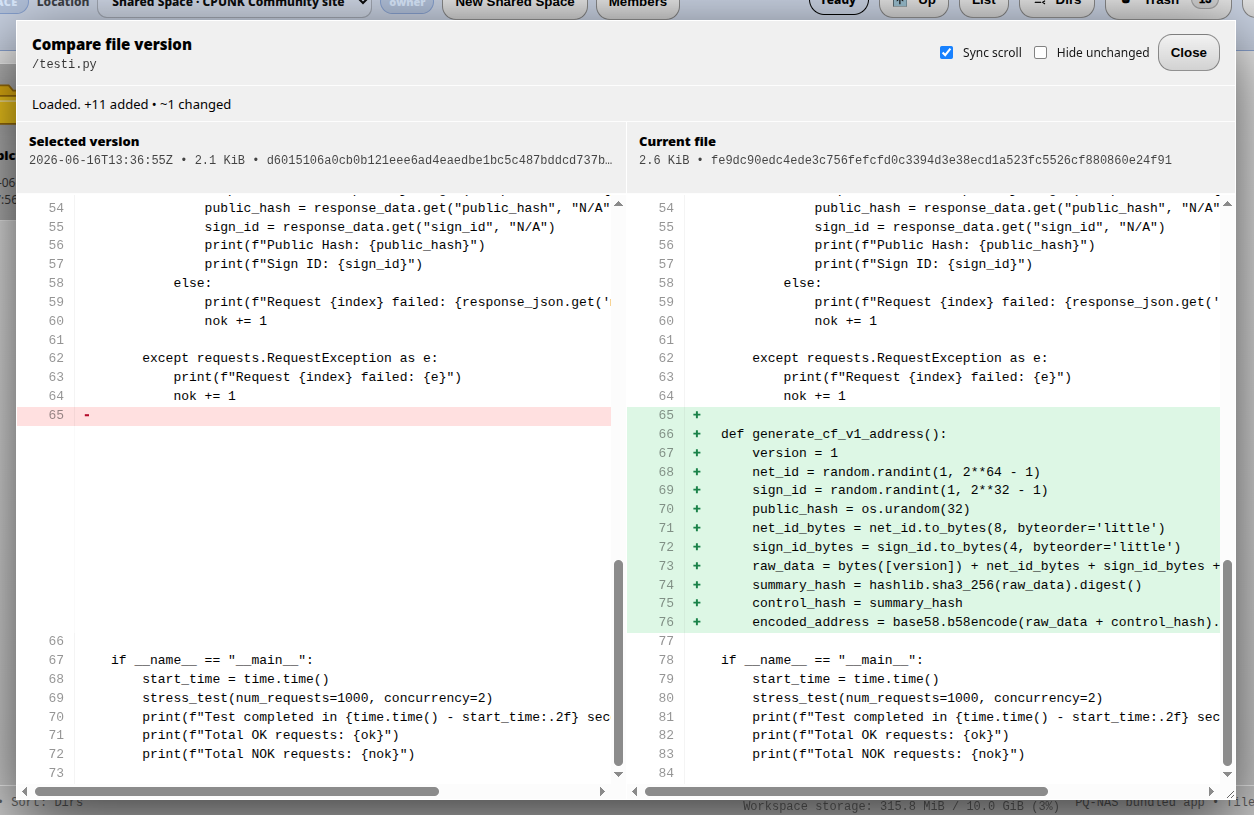
Task: Click scroll-down arrow of Current file pane
Action: (1228, 773)
